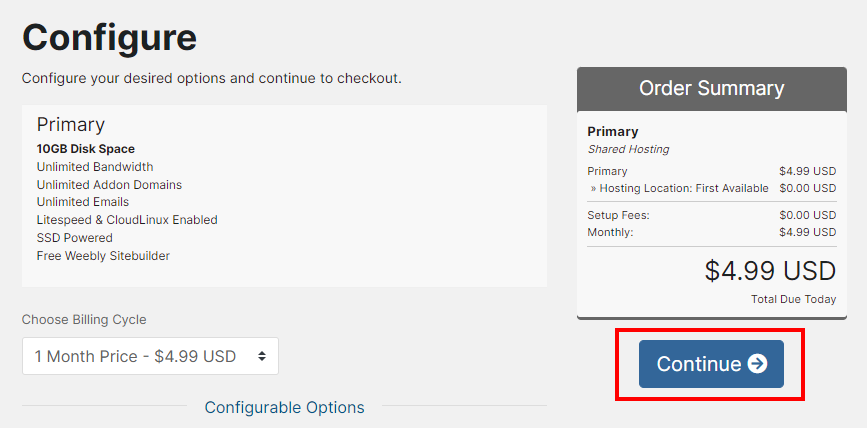This screenshot has width=867, height=428.
Task: Open the billing cycle dropdown
Action: [x=150, y=356]
